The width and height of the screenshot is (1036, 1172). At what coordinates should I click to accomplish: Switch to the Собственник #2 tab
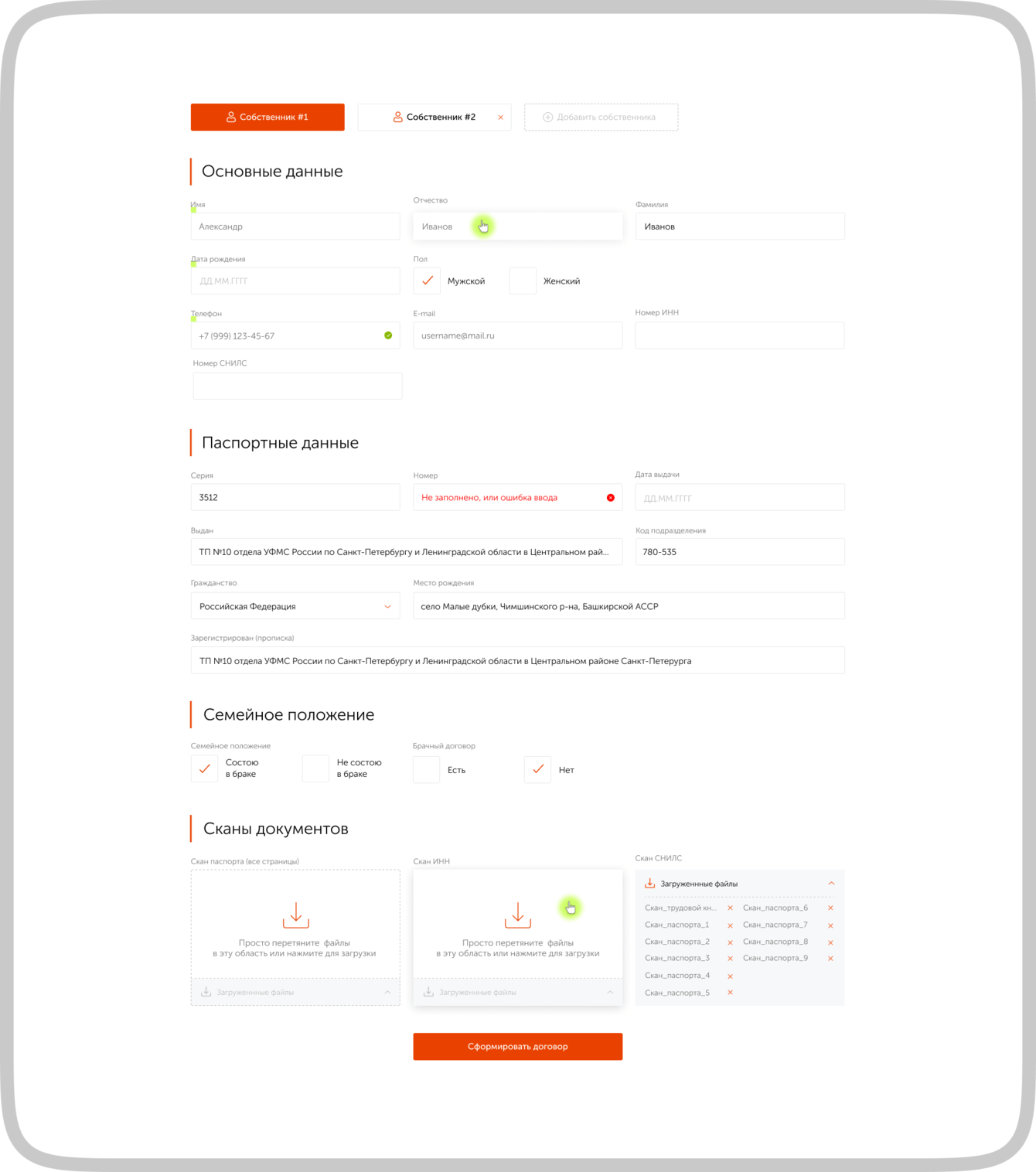435,118
